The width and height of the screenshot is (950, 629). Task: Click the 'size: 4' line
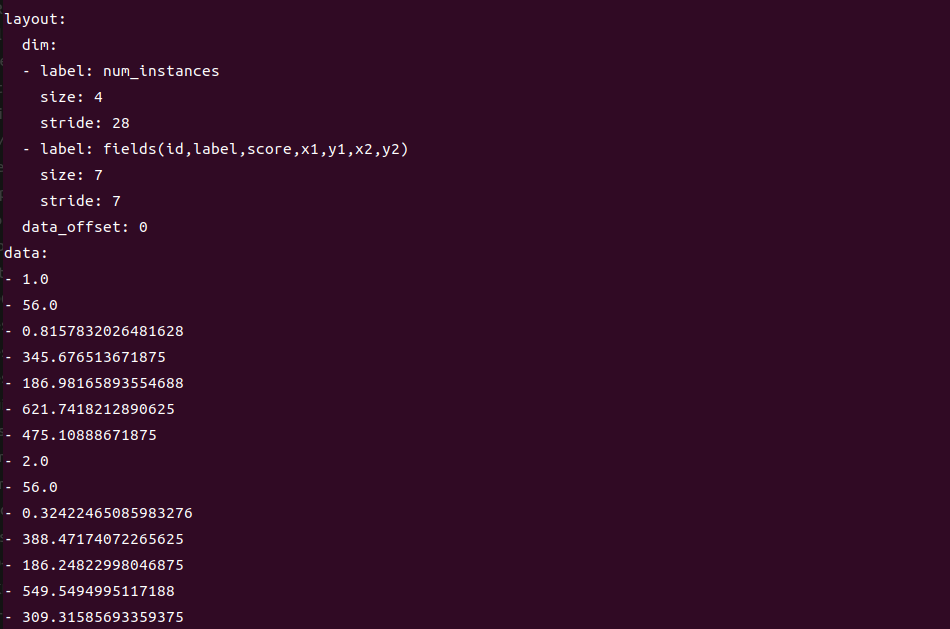click(x=71, y=98)
